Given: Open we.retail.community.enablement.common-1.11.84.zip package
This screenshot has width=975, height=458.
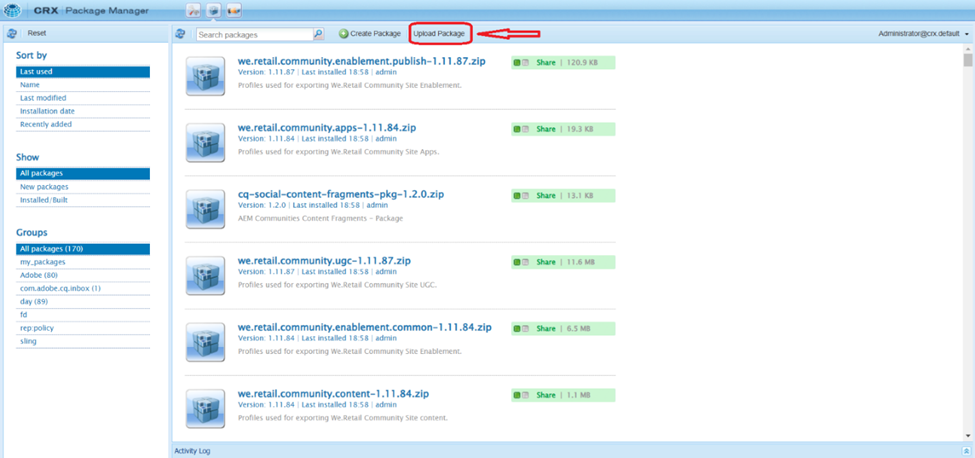Looking at the screenshot, I should coord(364,327).
